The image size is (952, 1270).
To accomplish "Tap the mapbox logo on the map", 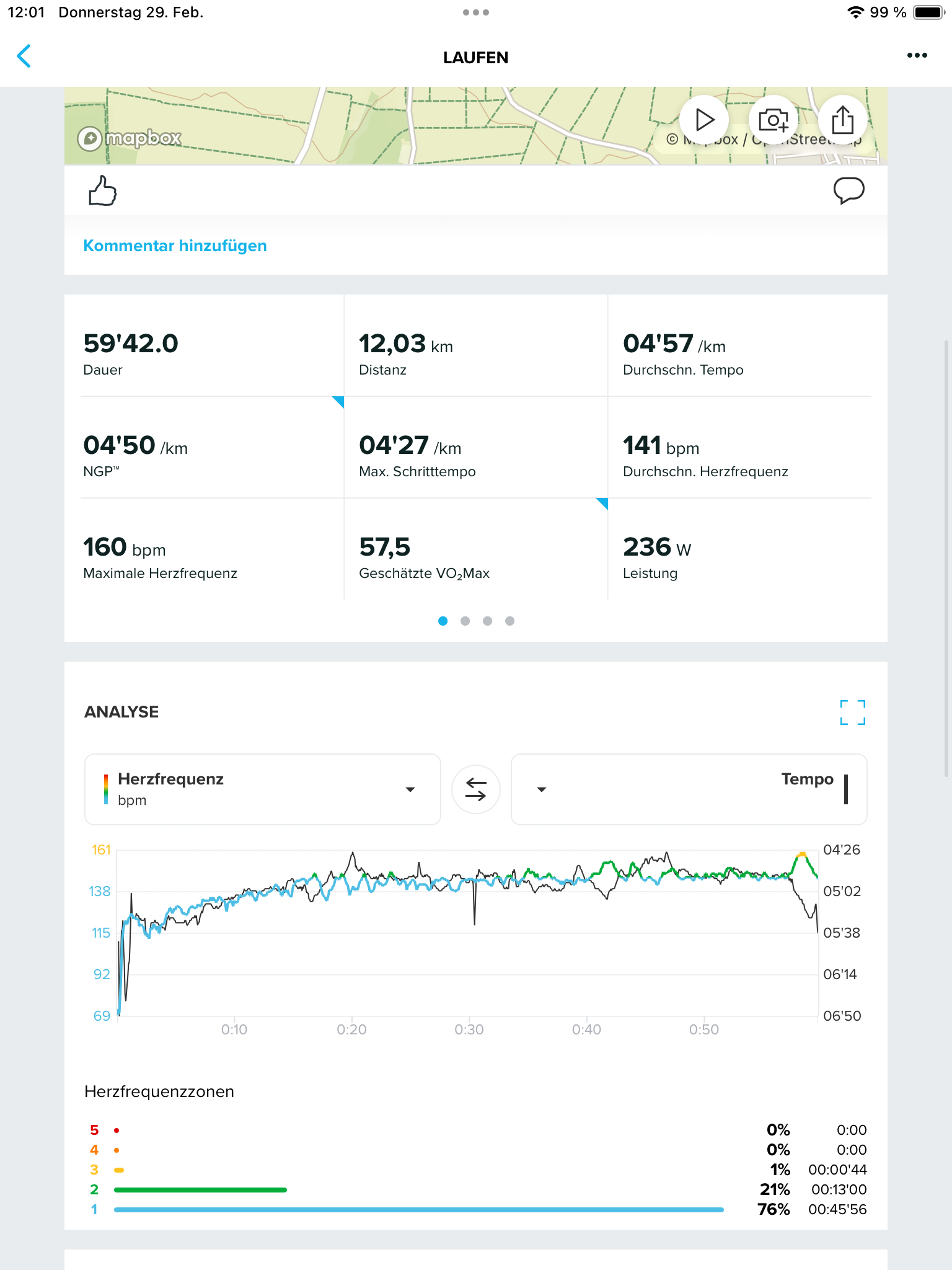I will coord(129,138).
